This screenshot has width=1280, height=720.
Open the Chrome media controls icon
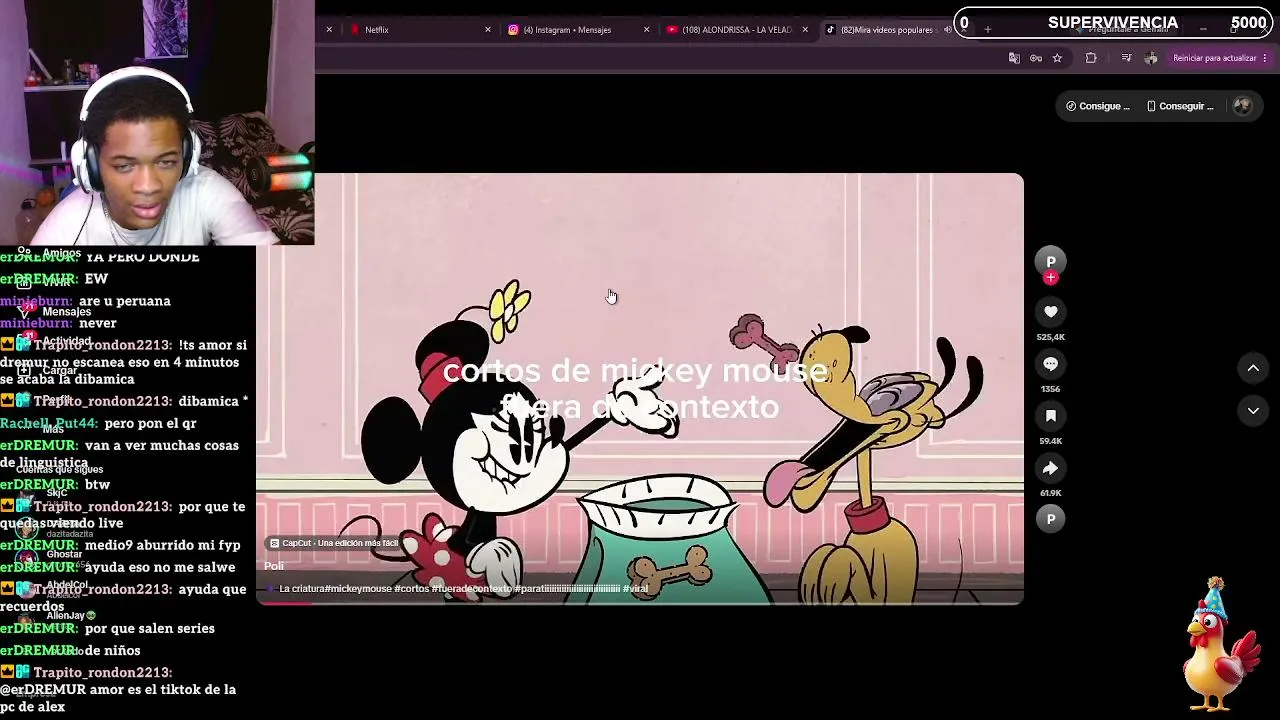coord(1127,58)
